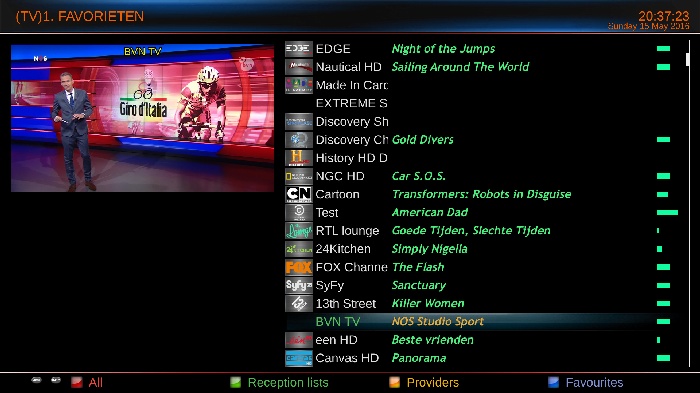Select the Night of the Jumps programme
700x393 pixels.
(x=443, y=49)
